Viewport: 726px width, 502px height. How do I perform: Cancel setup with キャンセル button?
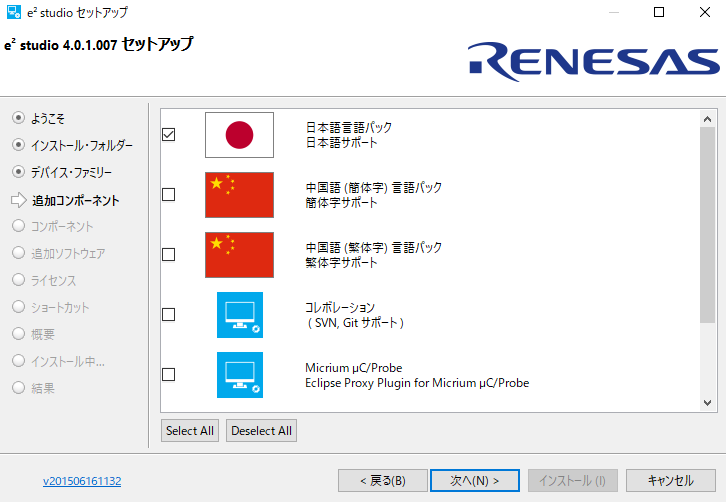(x=670, y=481)
